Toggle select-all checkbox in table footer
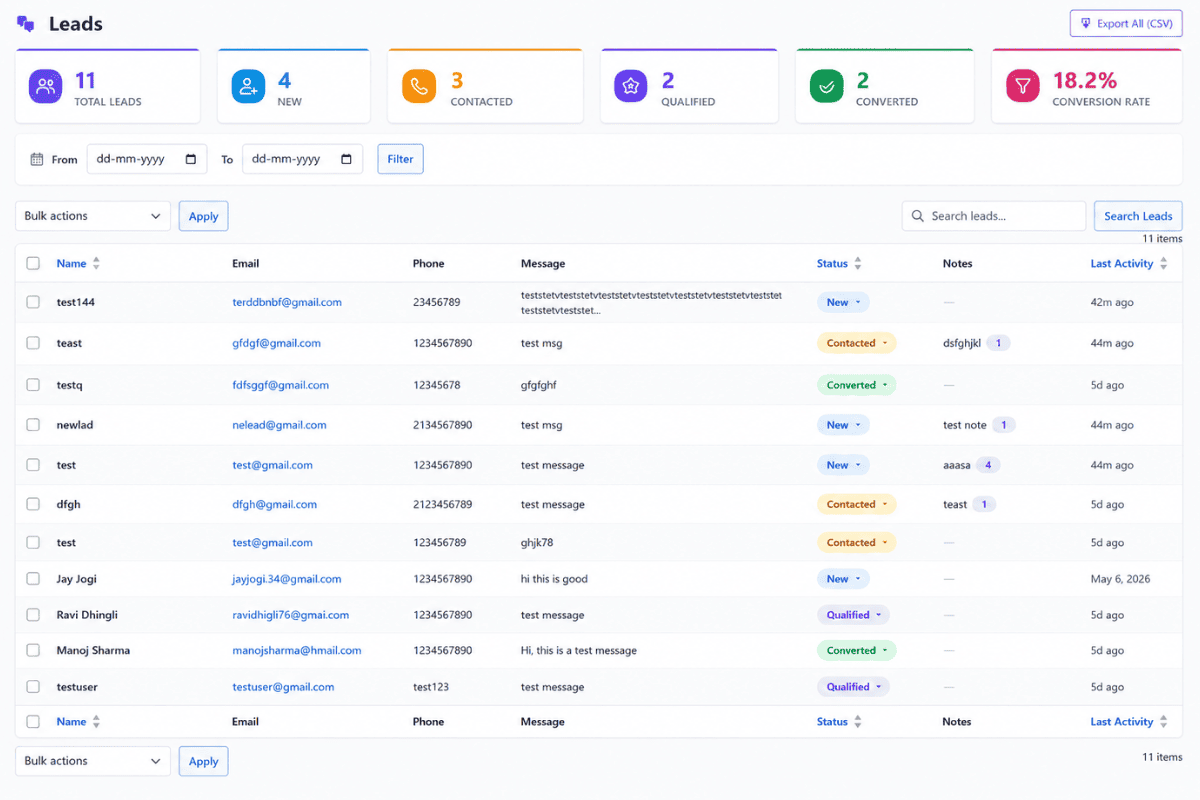Screen dimensions: 1200x800 tap(33, 722)
